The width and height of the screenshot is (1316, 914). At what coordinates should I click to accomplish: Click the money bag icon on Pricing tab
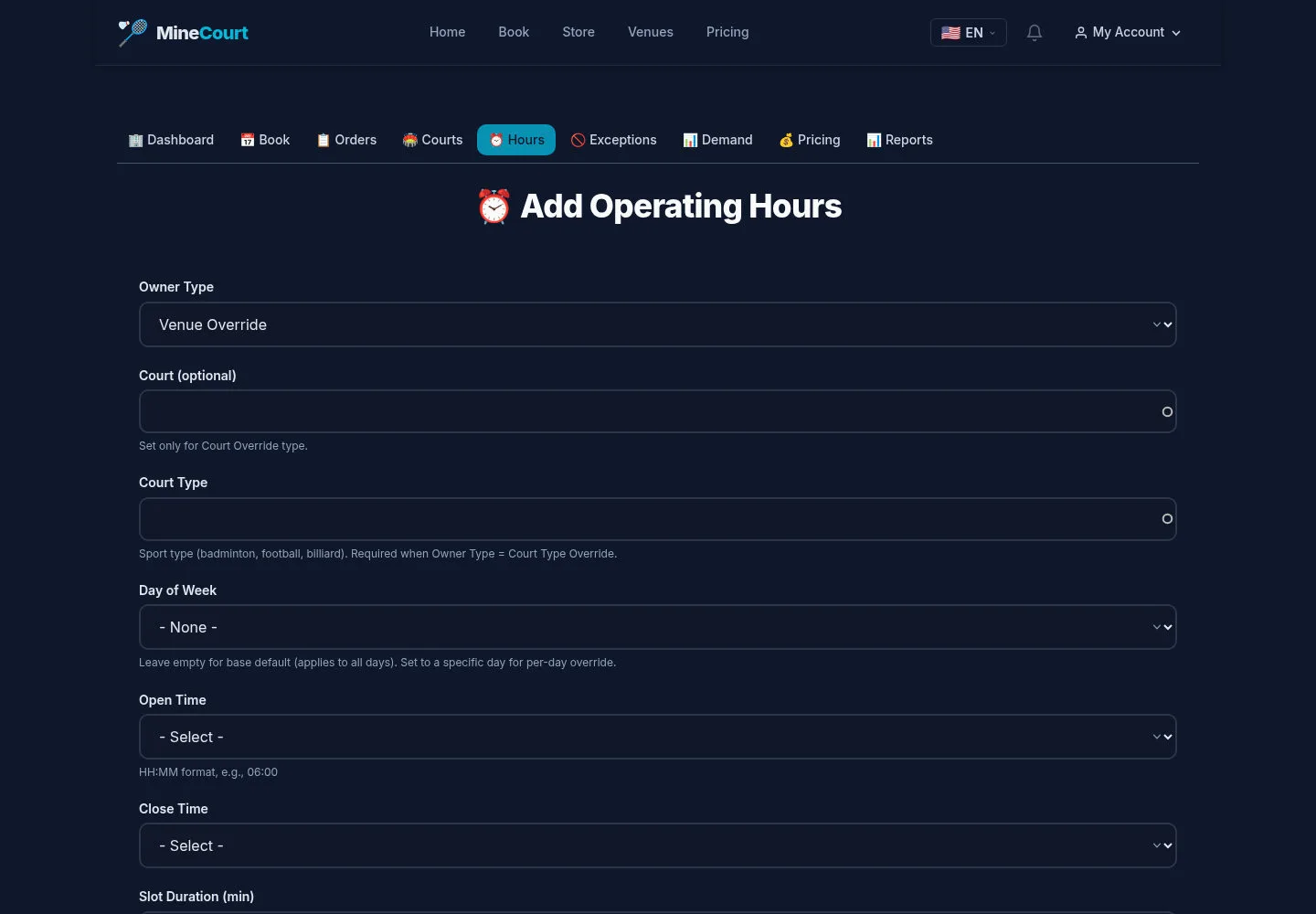click(786, 140)
